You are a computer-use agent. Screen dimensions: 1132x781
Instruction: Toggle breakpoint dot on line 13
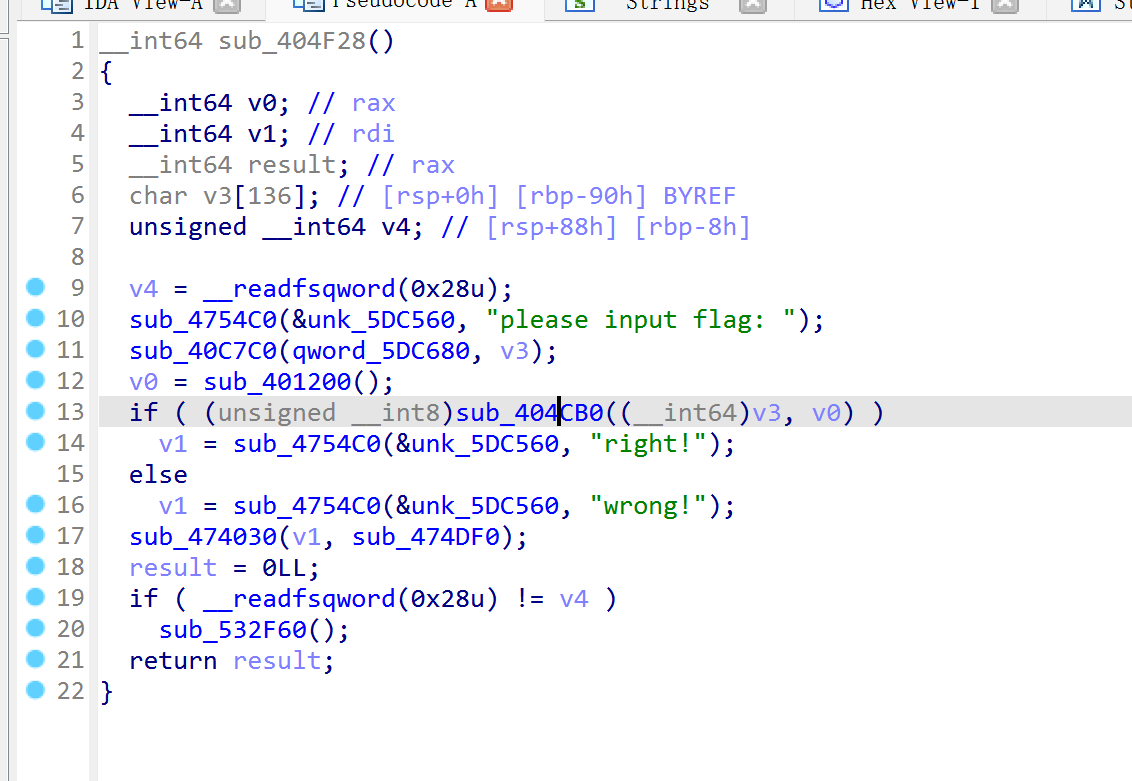point(36,412)
